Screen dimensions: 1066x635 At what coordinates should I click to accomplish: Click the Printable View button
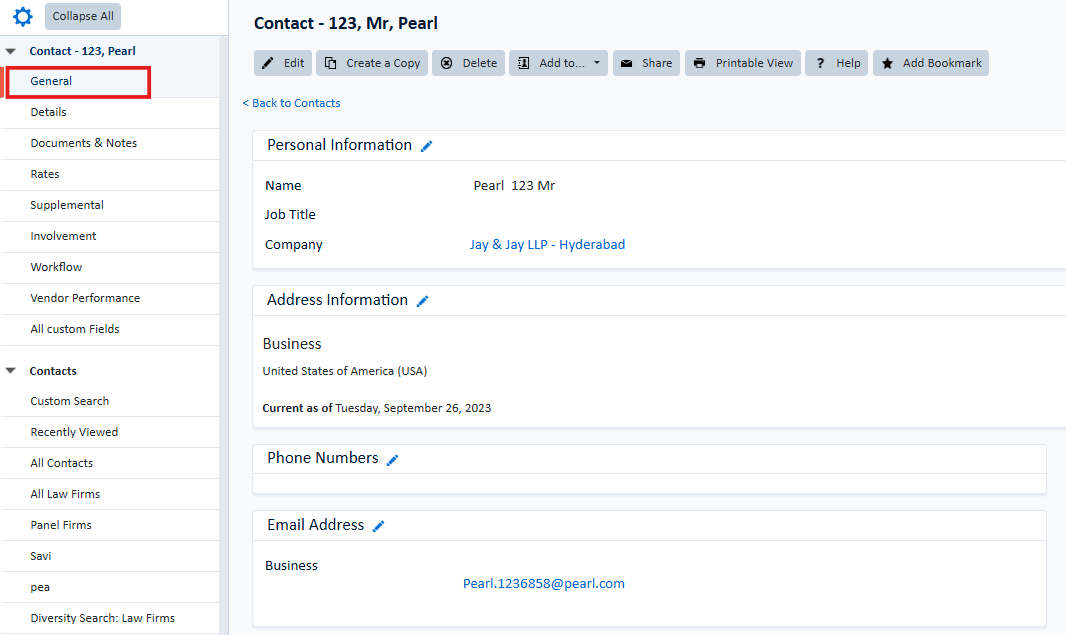click(x=743, y=63)
